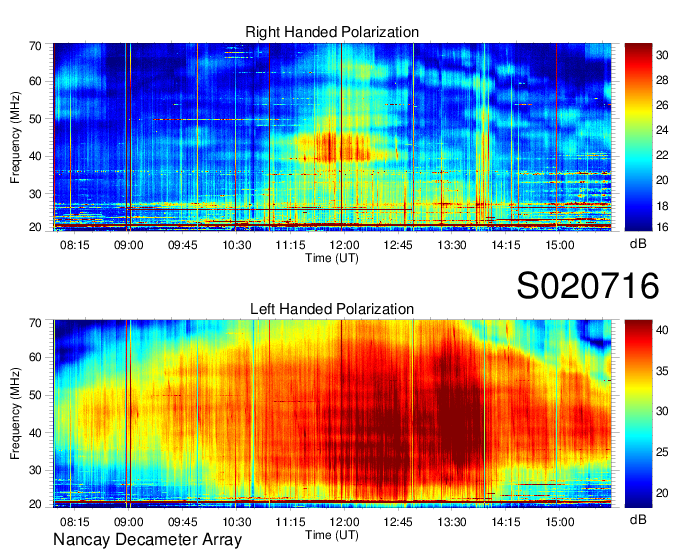Image resolution: width=680 pixels, height=552 pixels.
Task: Click the 'Right Handed Polarization' title
Action: tap(332, 32)
